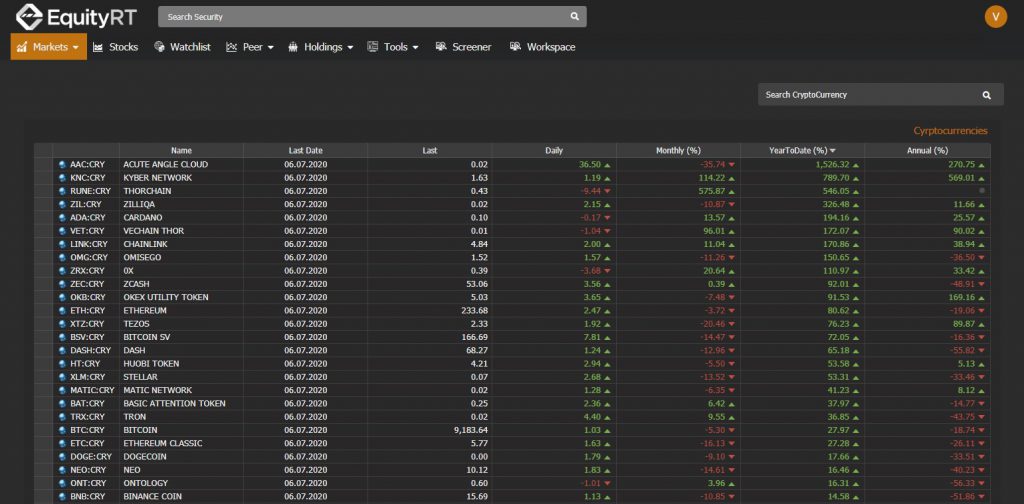The width and height of the screenshot is (1024, 504).
Task: Click the Search CryptoCurrency magnifier icon
Action: (x=987, y=95)
